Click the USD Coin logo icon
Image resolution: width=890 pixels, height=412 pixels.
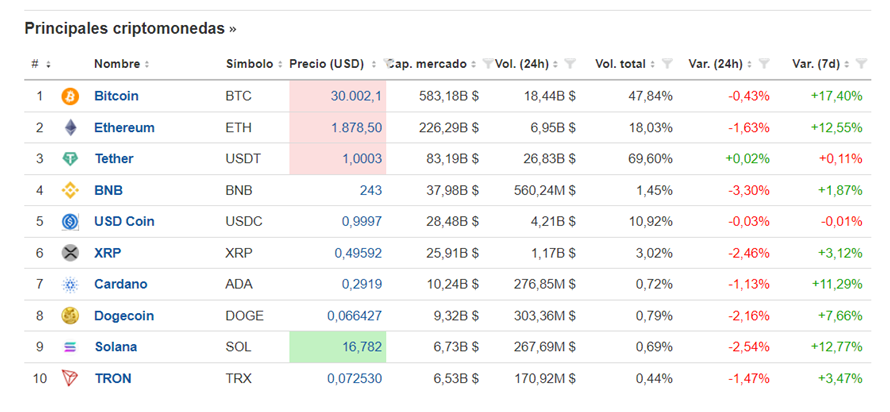coord(70,221)
